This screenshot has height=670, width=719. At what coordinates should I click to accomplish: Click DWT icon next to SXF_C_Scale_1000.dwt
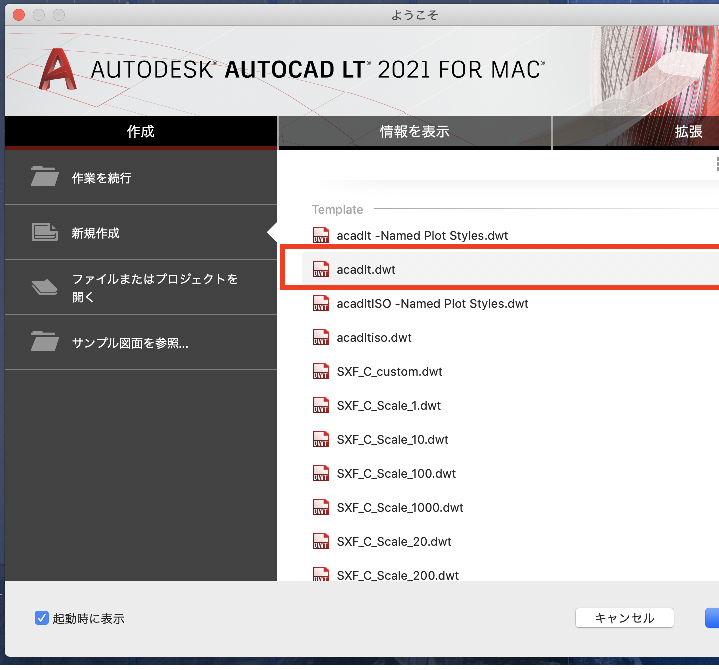[321, 507]
